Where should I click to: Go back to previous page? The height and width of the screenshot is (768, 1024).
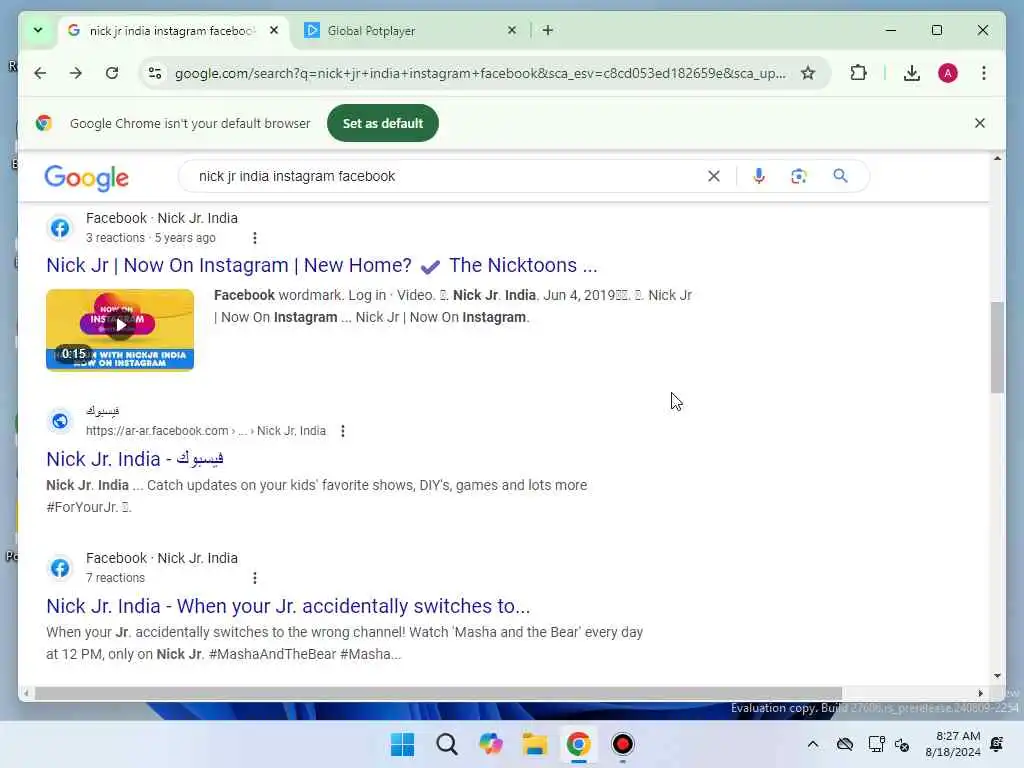pyautogui.click(x=40, y=73)
